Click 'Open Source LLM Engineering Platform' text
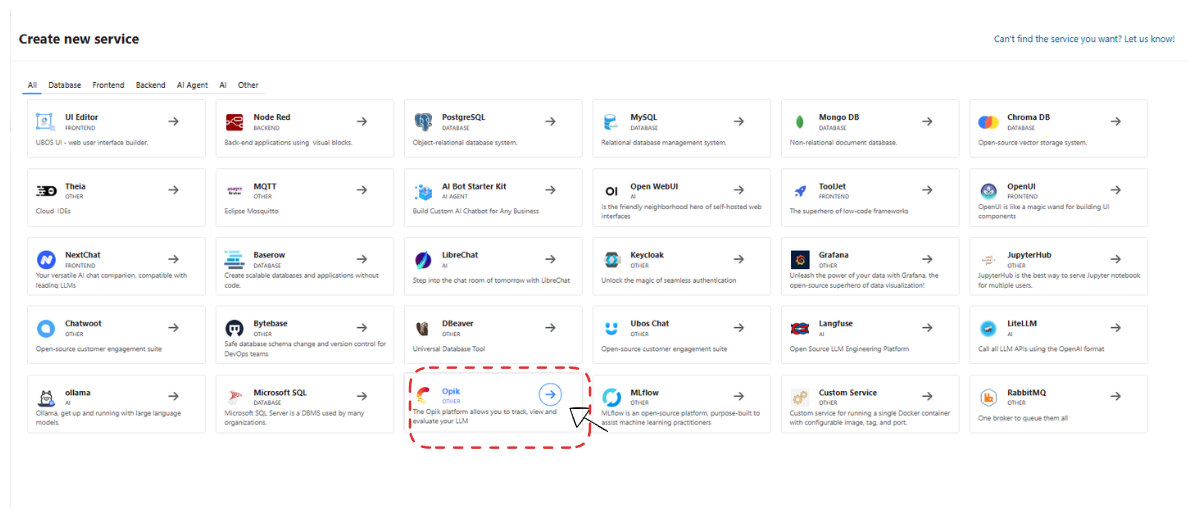The image size is (1199, 518). [x=849, y=349]
